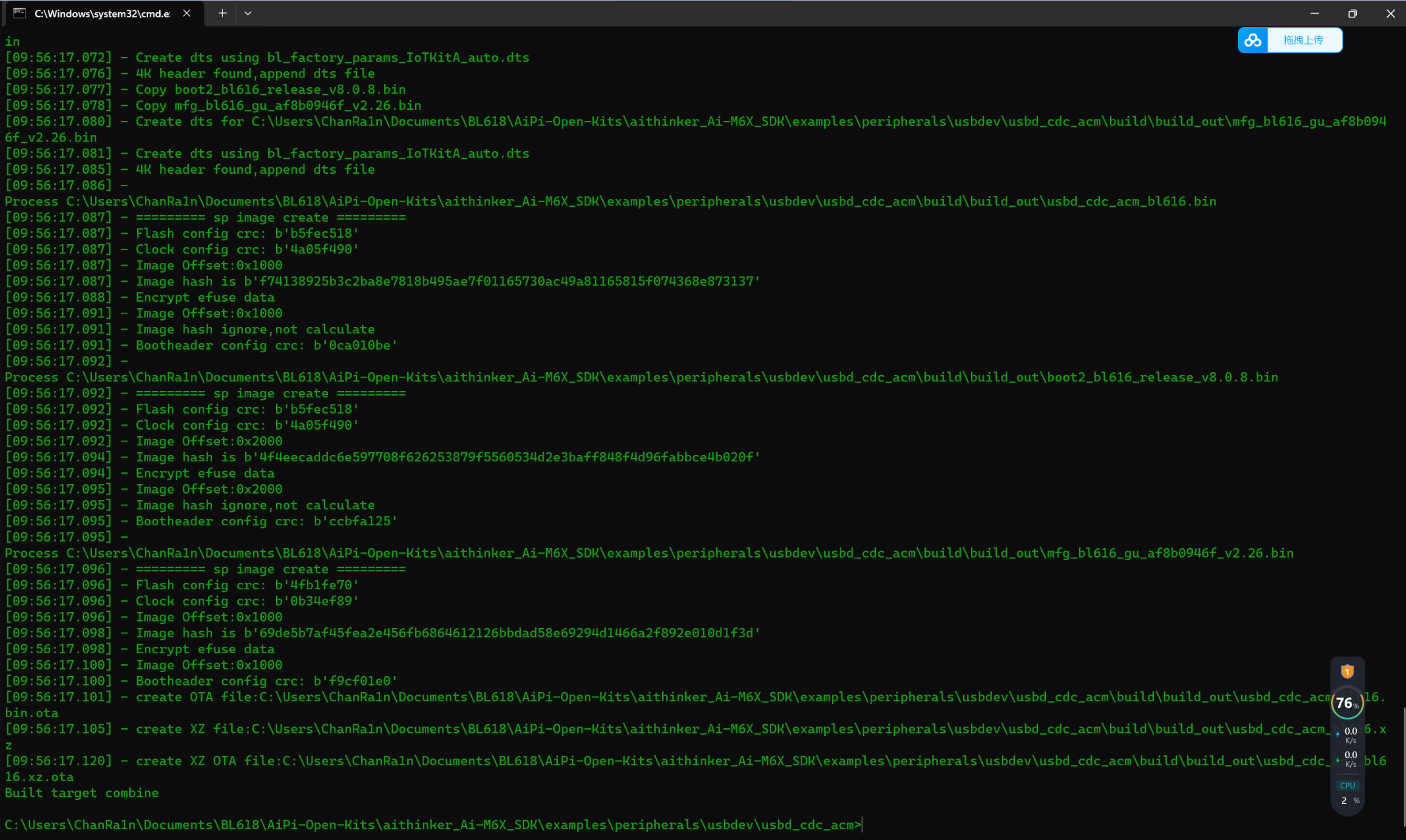
Task: Select the C:\Windows\system32\cmd.exe tab
Action: (101, 14)
